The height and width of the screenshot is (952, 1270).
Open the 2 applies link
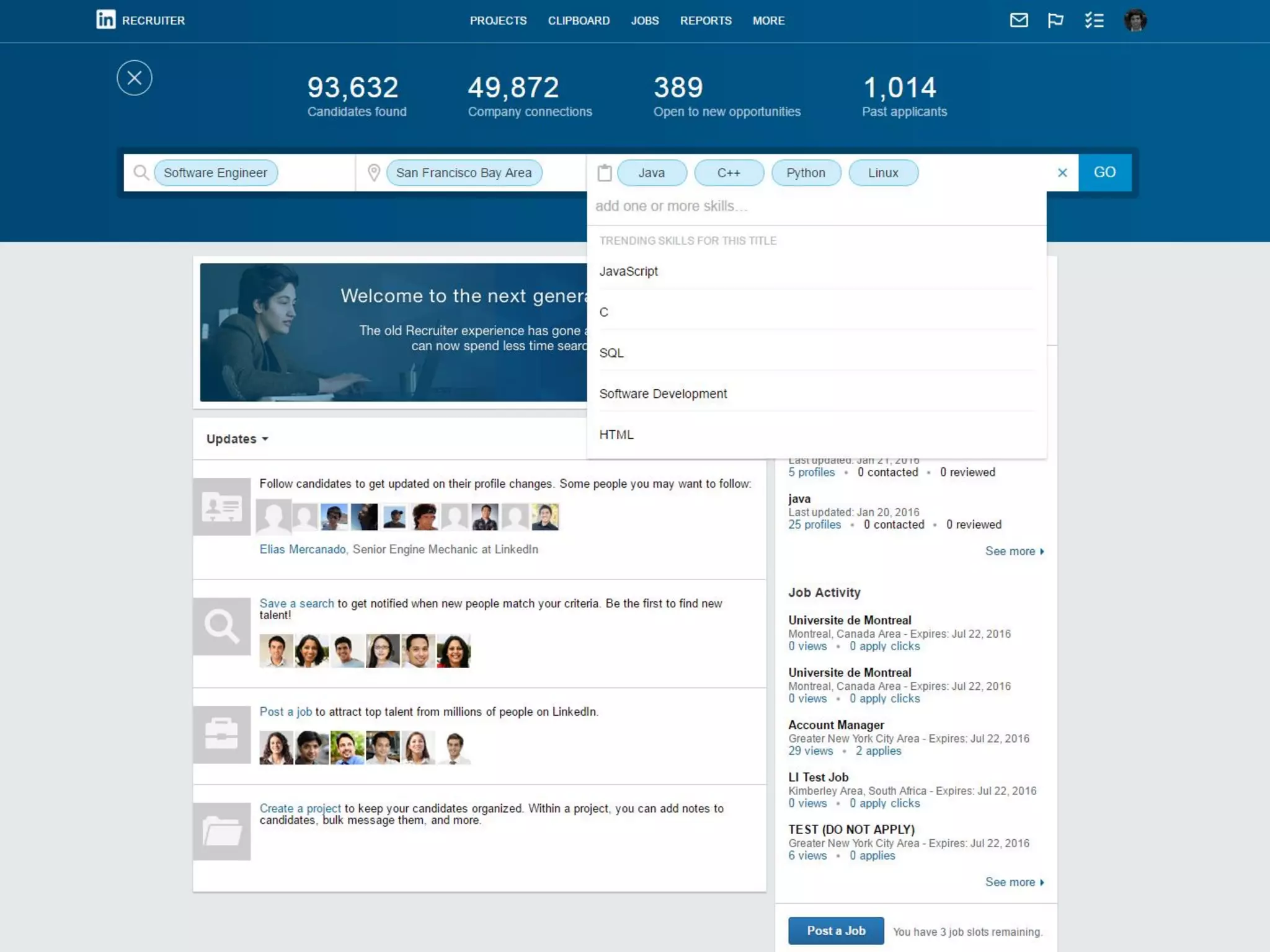(878, 751)
